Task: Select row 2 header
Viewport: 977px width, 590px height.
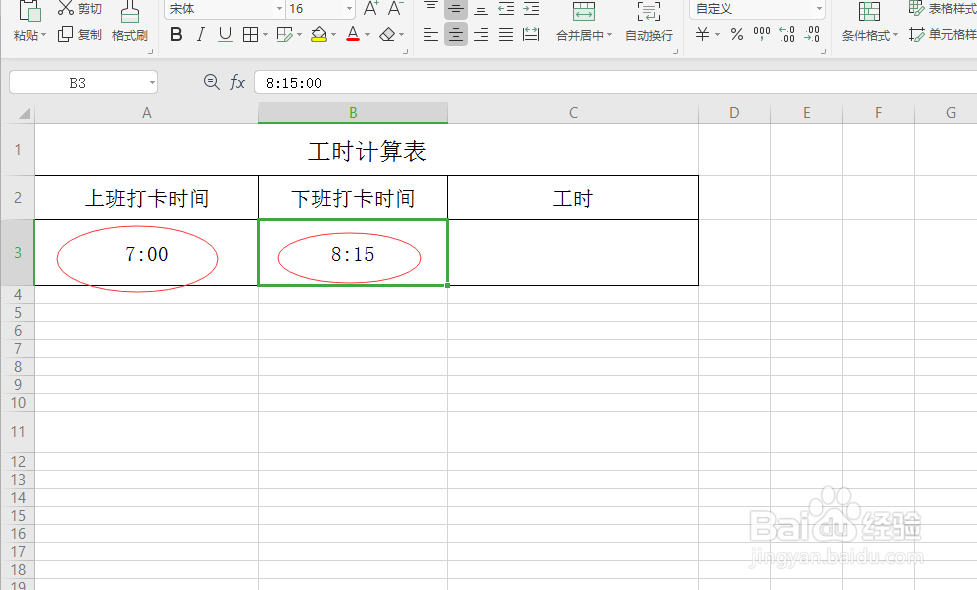Action: tap(17, 197)
